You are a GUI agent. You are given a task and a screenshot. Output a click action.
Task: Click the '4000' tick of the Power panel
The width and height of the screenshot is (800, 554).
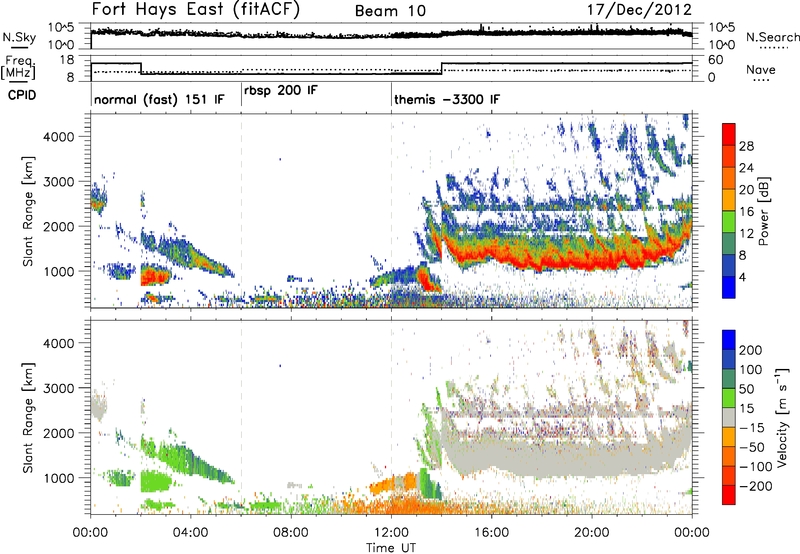pos(58,137)
